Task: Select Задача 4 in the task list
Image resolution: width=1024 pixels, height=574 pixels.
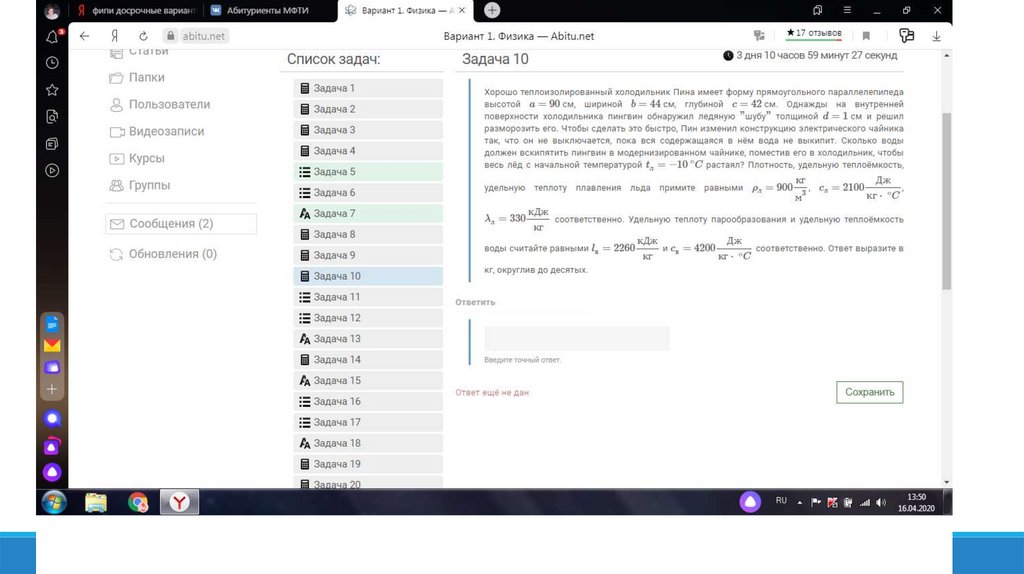Action: (368, 151)
